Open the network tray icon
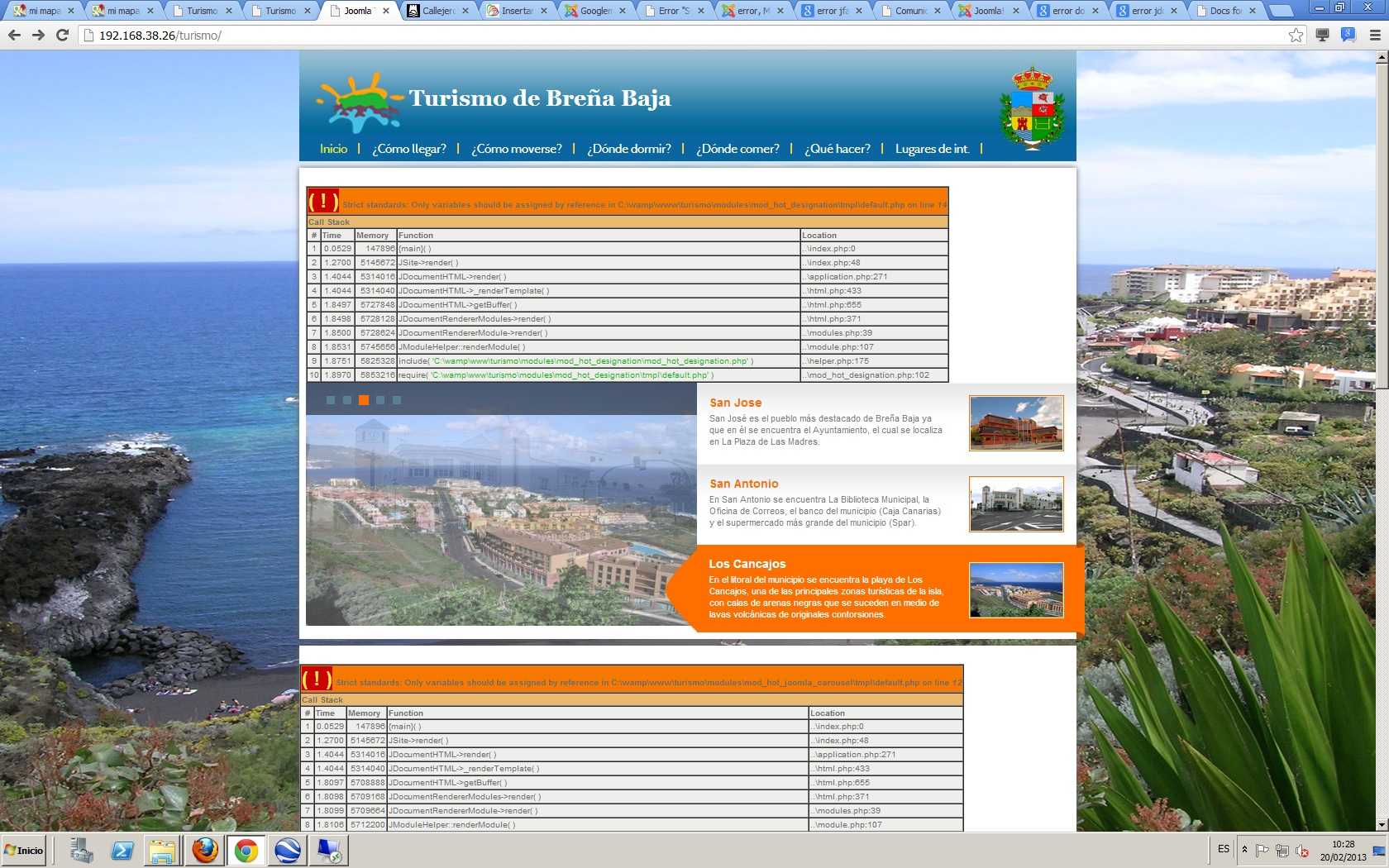The height and width of the screenshot is (868, 1389). coord(1282,850)
